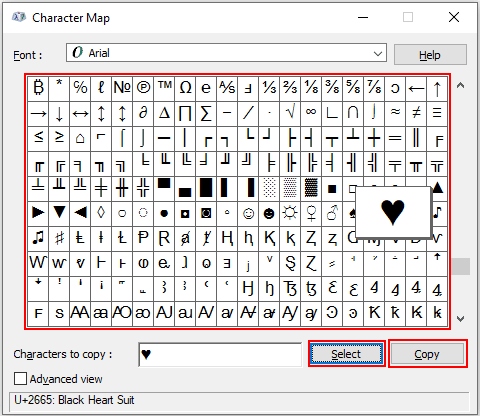480x416 pixels.
Task: Pick the sun symbol character
Action: [x=290, y=214]
